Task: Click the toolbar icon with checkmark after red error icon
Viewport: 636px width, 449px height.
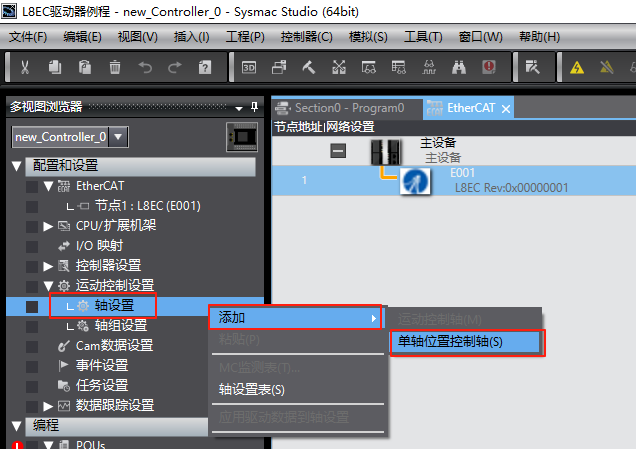Action: click(x=533, y=67)
